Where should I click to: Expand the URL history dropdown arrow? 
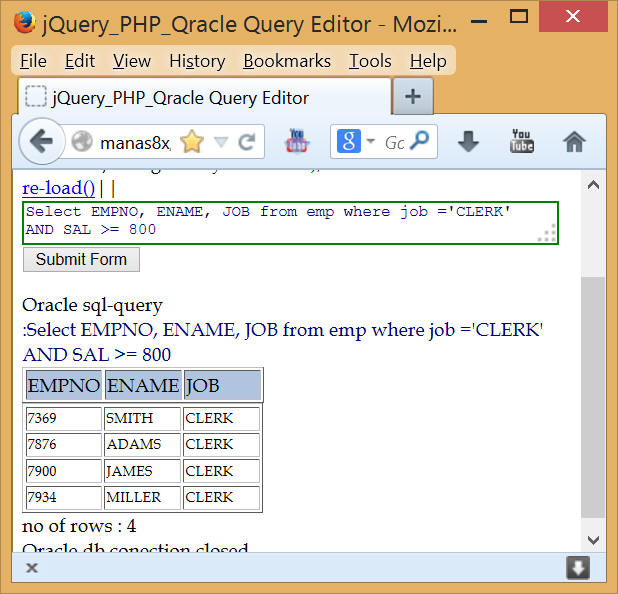221,142
